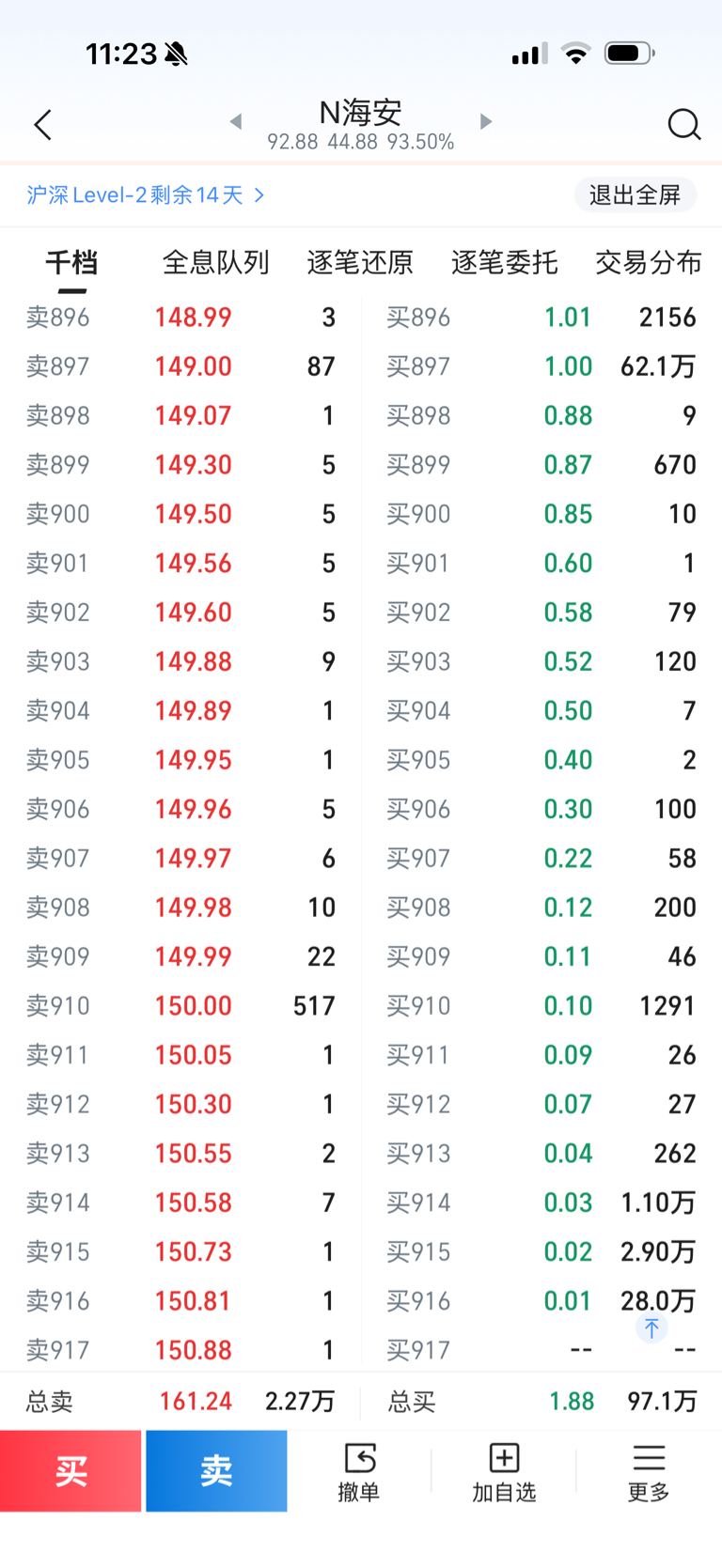Open the 交易分布 tab
The image size is (722, 1568).
coord(649,263)
